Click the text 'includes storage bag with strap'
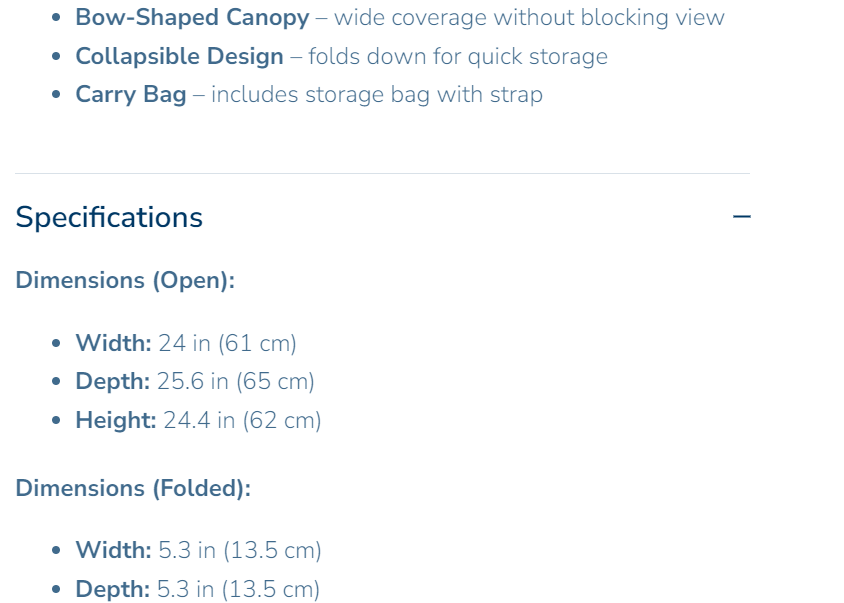Viewport: 844px width, 603px height. 377,94
